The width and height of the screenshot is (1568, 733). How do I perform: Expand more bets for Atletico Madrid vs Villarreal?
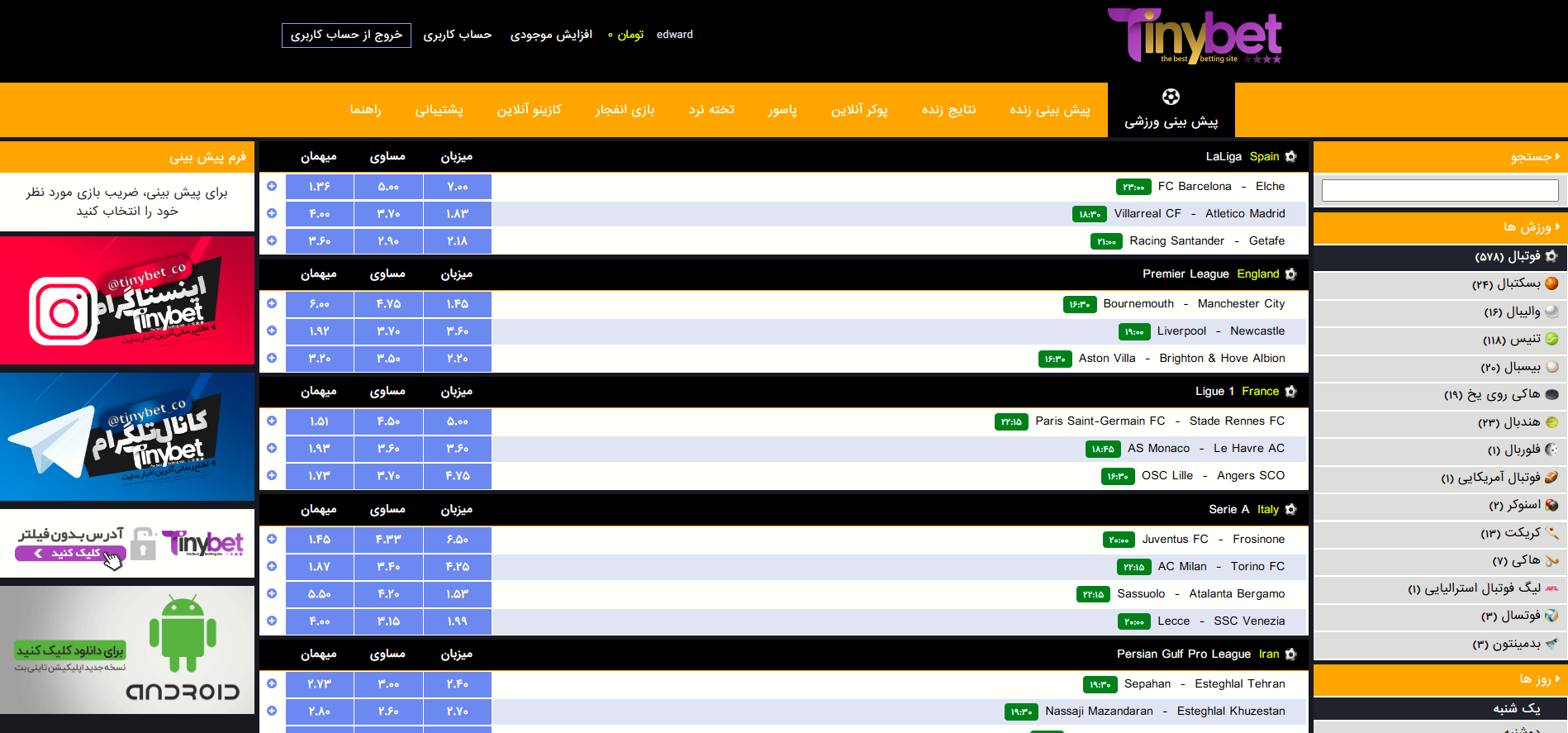click(x=272, y=213)
